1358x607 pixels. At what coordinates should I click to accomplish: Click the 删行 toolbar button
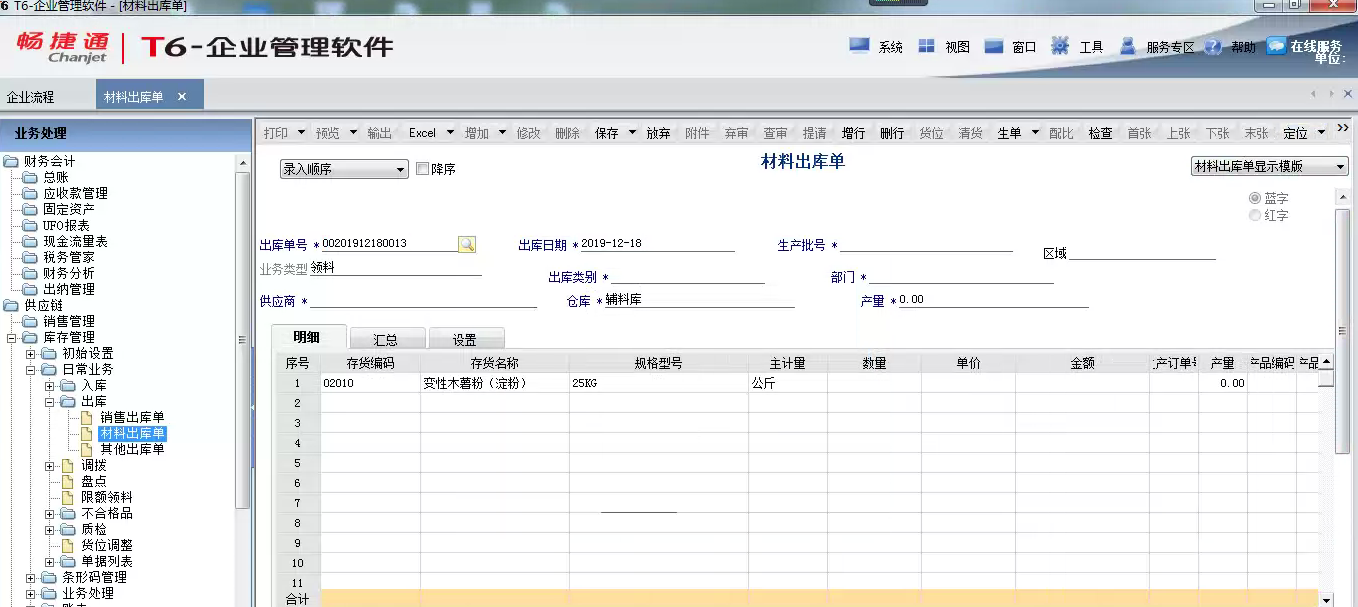892,133
